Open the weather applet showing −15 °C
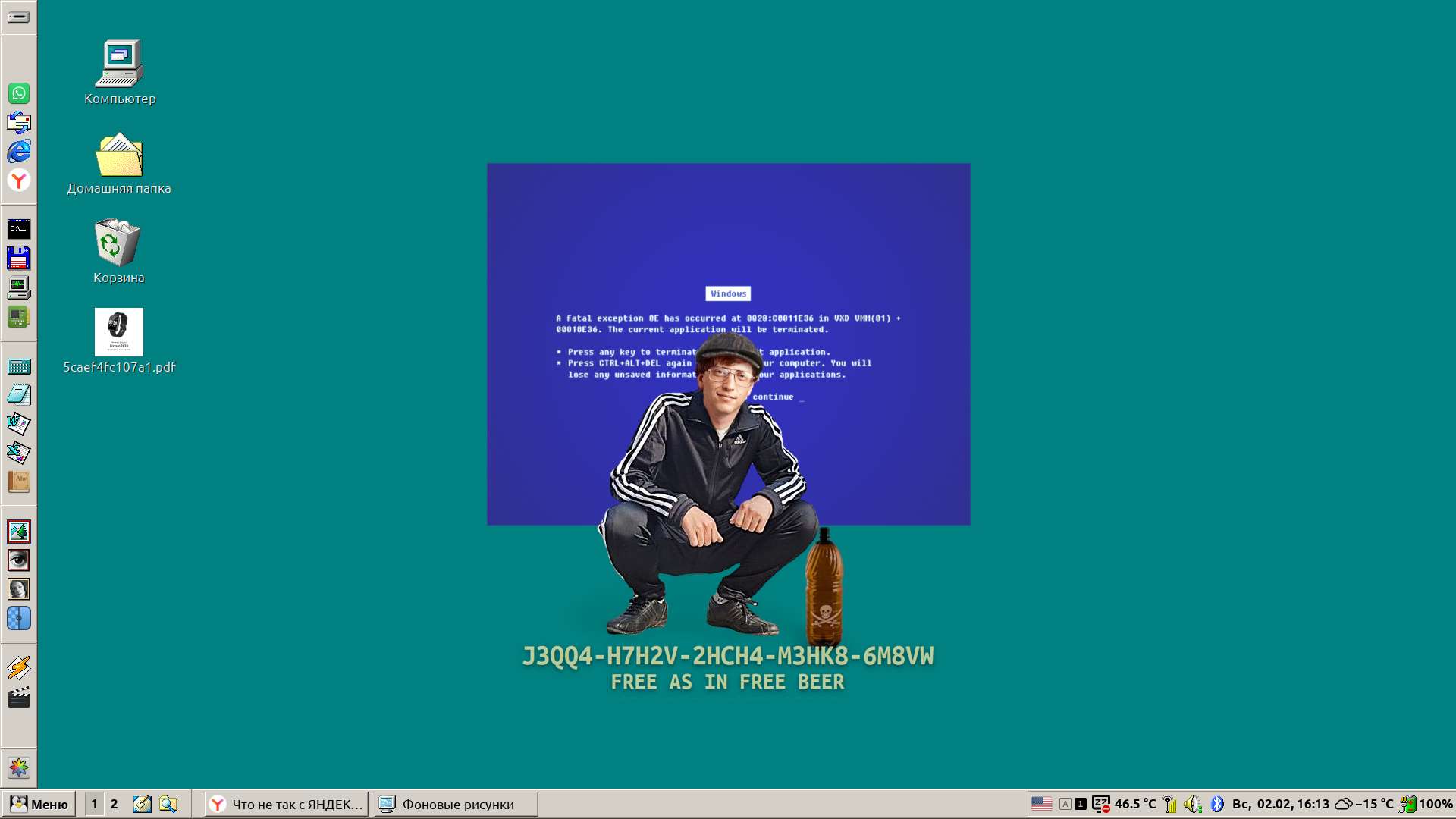Screen dimensions: 1456x819 click(x=1364, y=804)
